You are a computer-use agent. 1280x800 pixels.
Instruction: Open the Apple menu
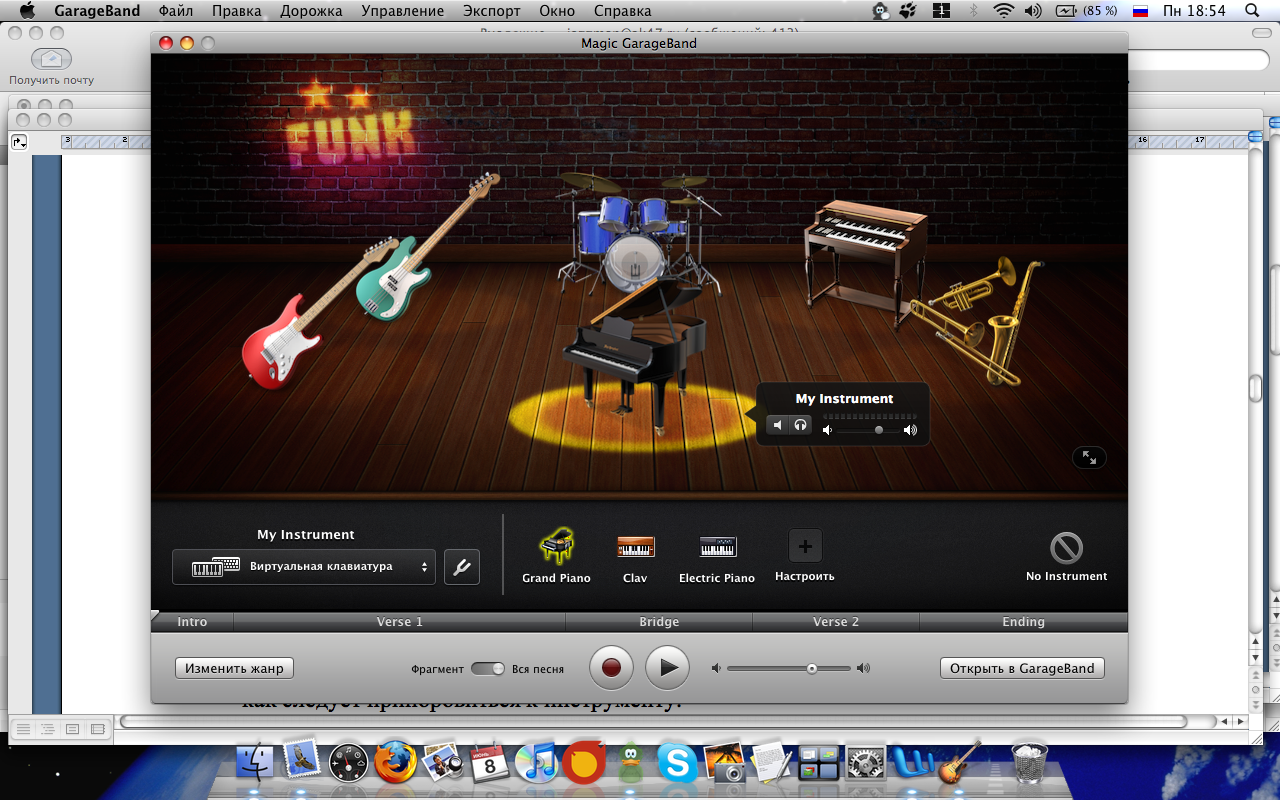pos(27,11)
